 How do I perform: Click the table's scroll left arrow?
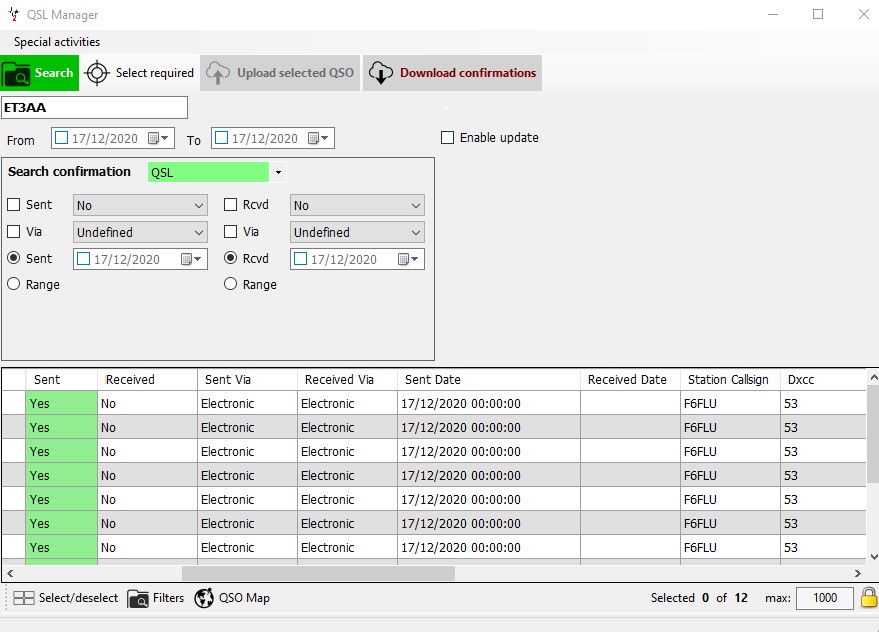(x=10, y=573)
